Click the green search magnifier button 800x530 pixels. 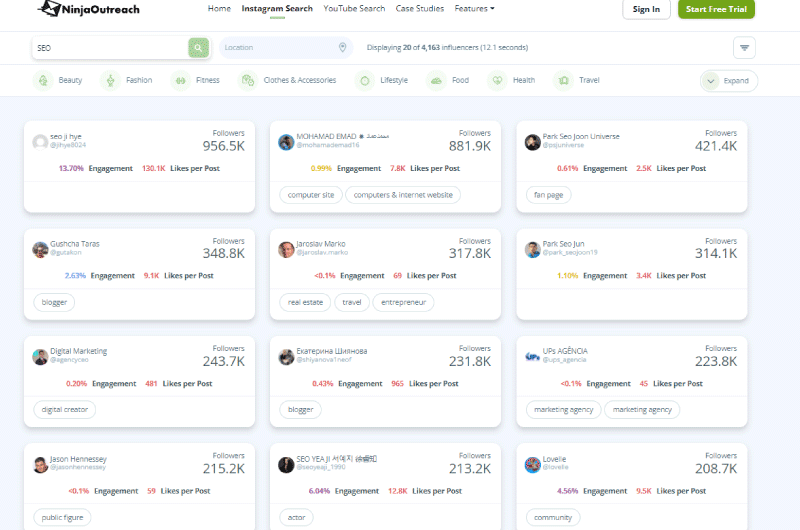[198, 48]
